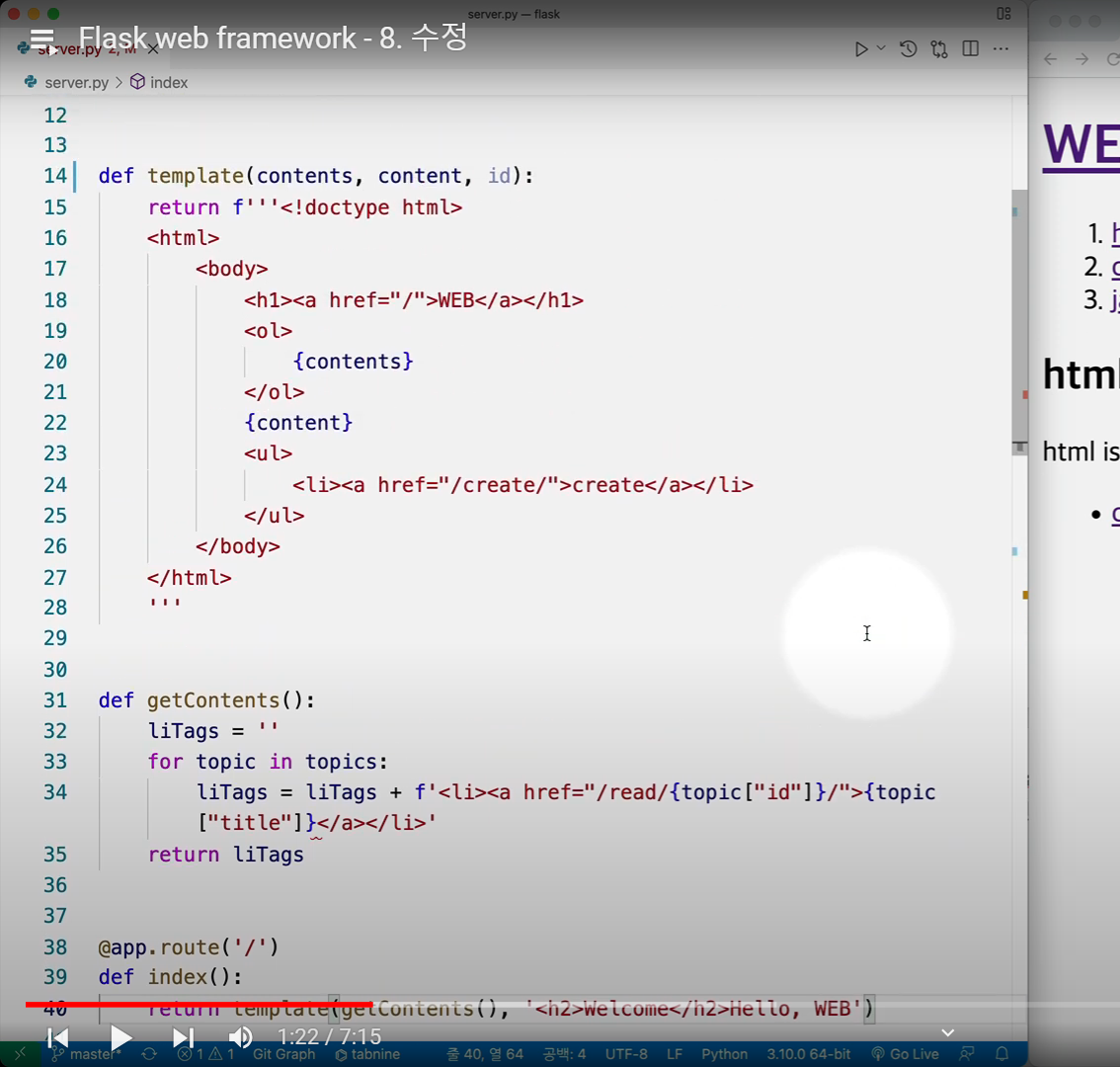The width and height of the screenshot is (1120, 1067).
Task: Click 'def index():' on line 39
Action: (170, 978)
